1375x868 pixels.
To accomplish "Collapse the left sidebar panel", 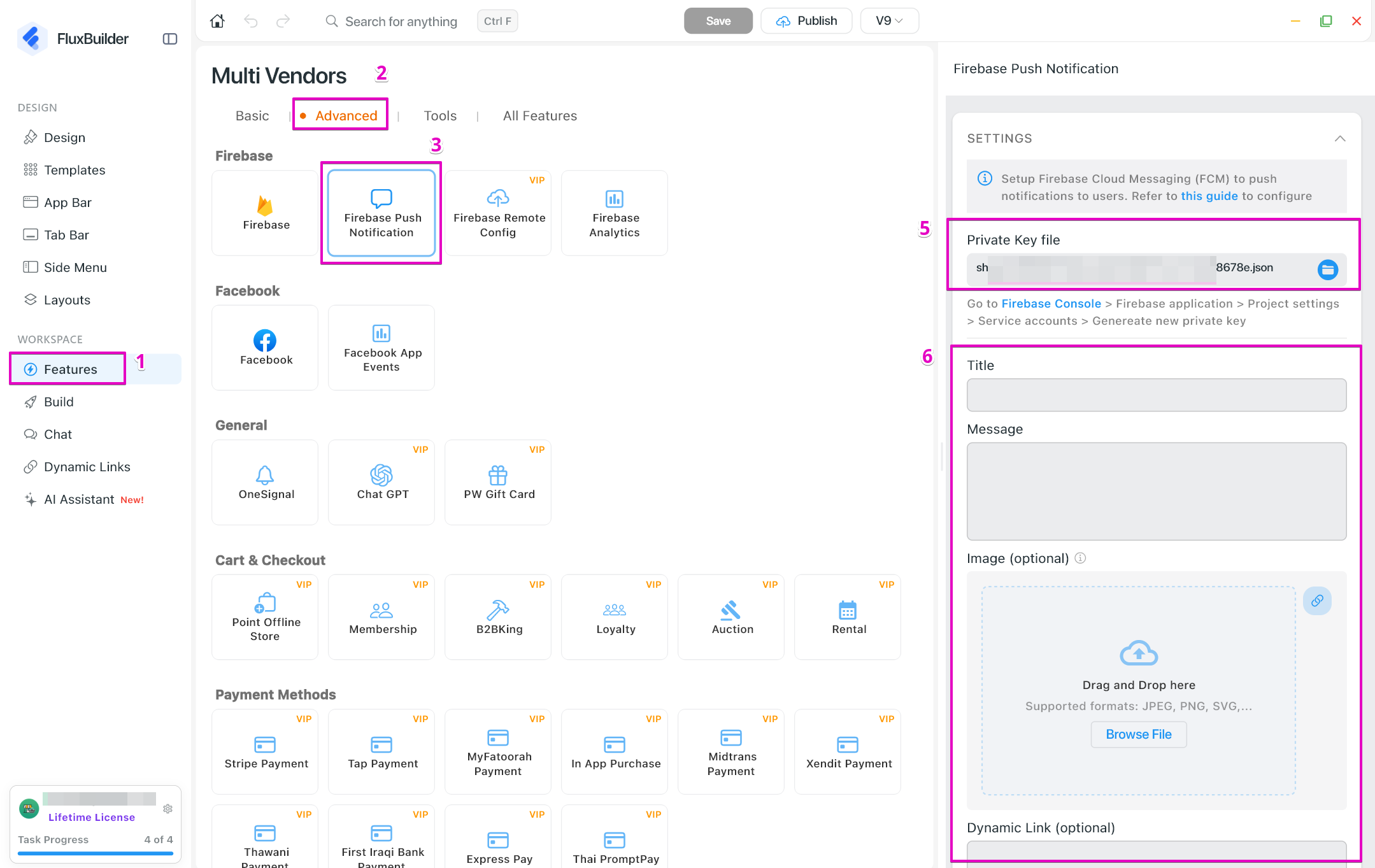I will (170, 39).
